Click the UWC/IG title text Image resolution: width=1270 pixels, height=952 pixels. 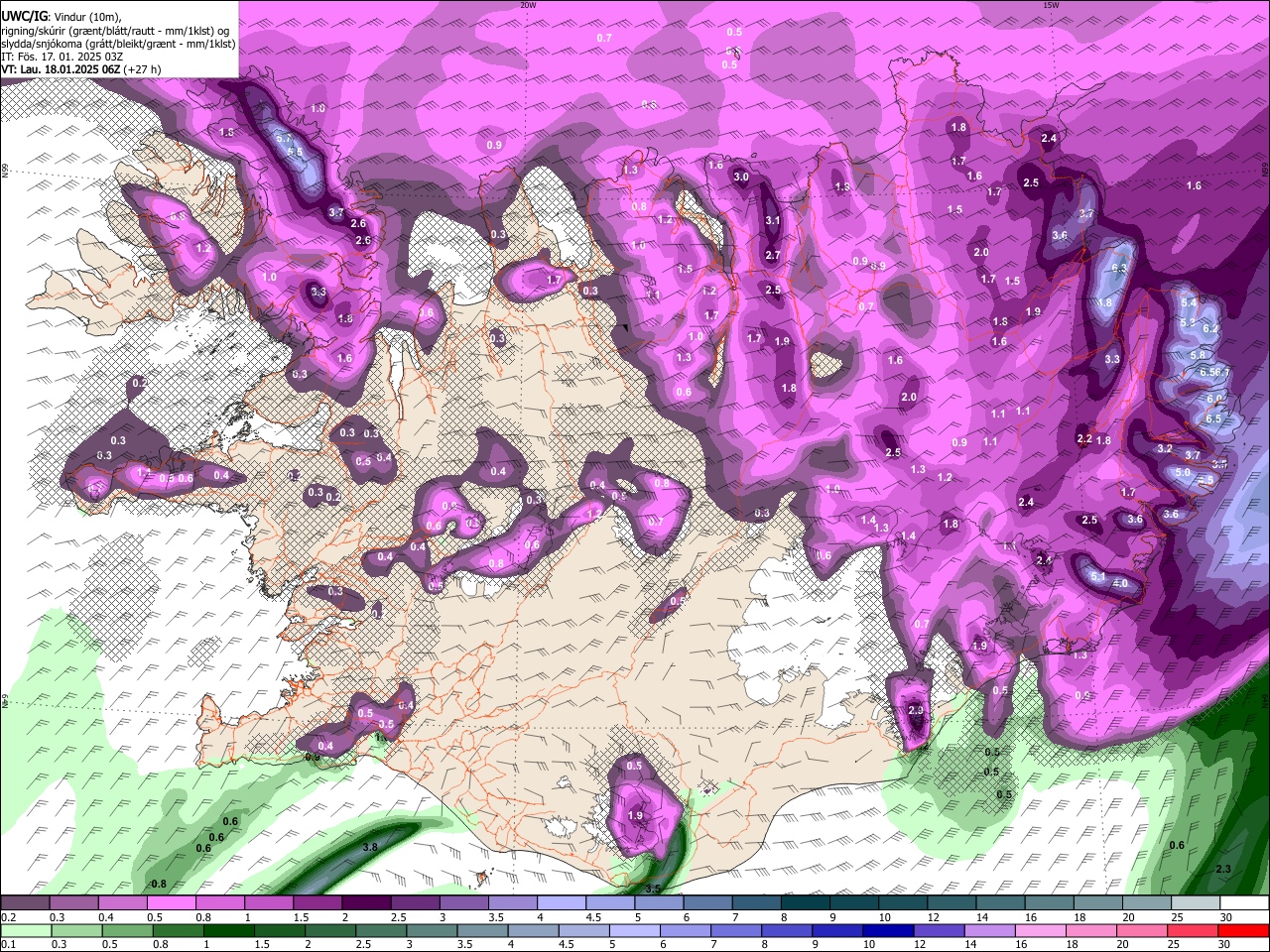[24, 16]
